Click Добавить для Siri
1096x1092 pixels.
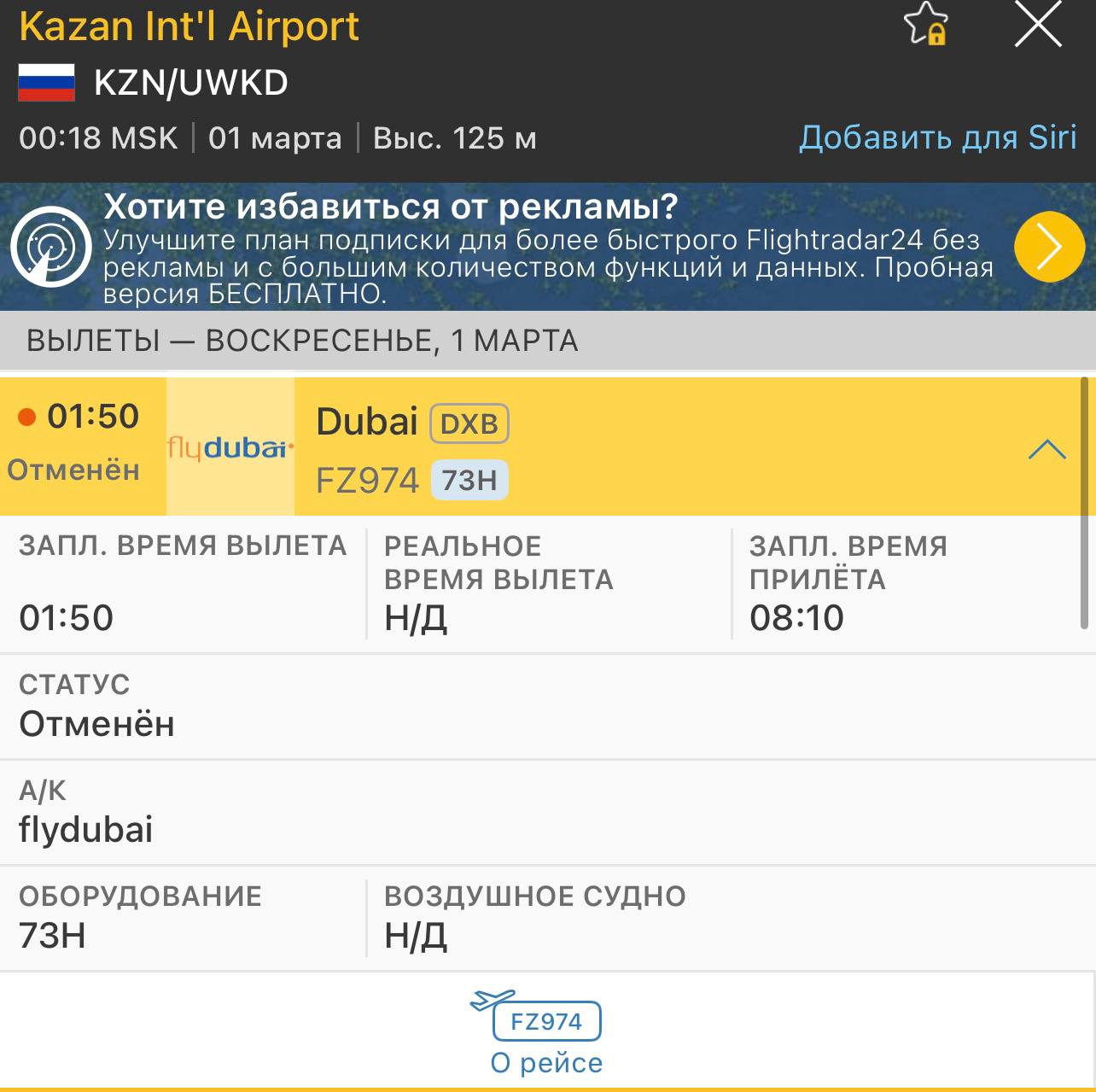(x=938, y=137)
